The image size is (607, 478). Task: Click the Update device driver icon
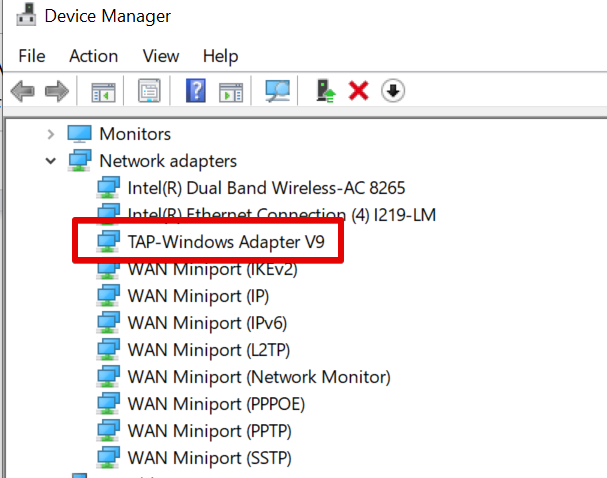326,91
